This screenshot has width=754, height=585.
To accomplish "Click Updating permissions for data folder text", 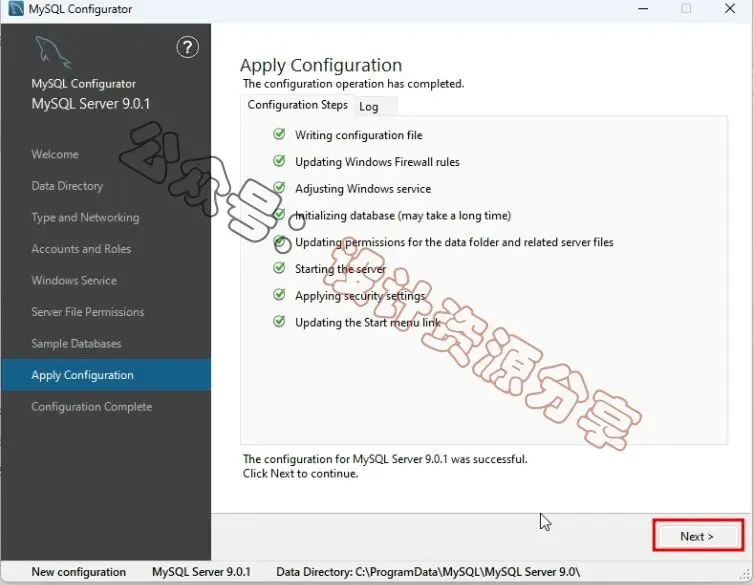I will tap(454, 242).
